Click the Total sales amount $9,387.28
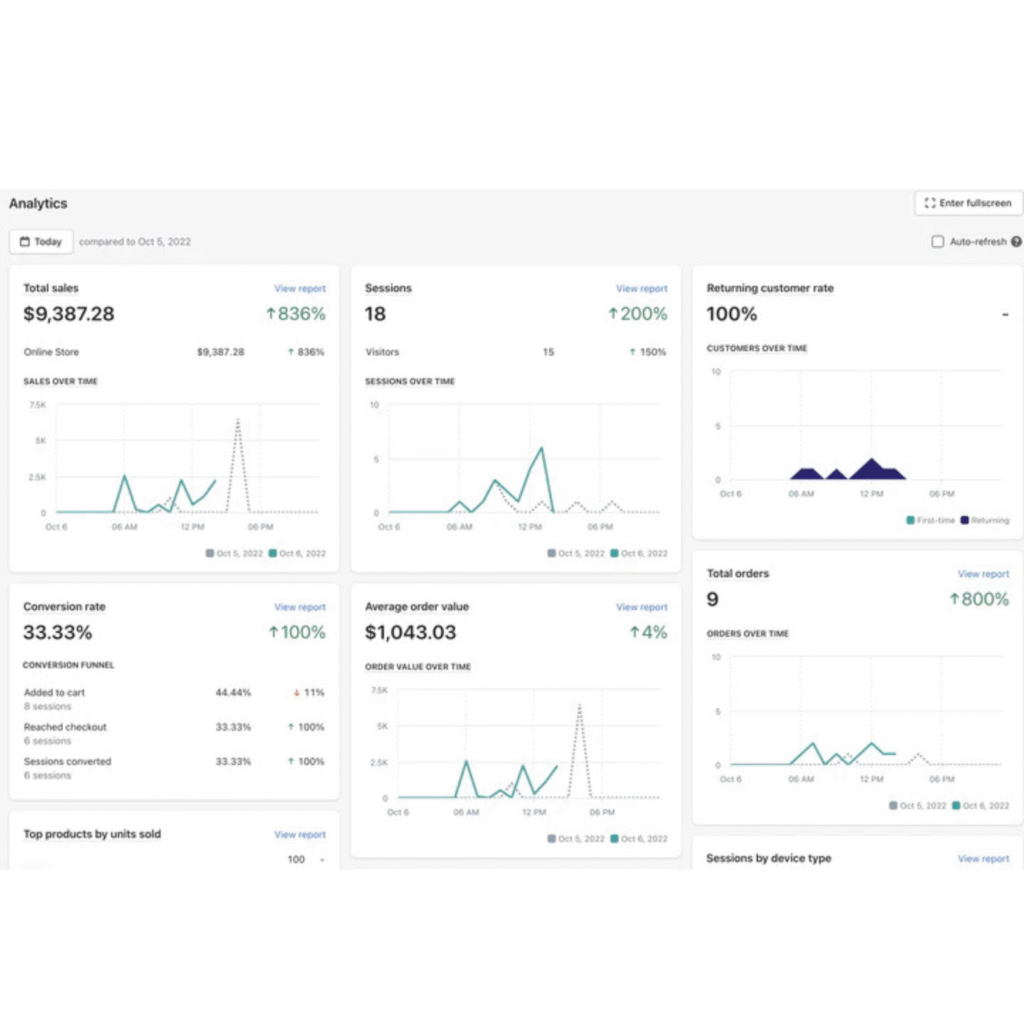Screen dimensions: 1024x1024 click(69, 314)
